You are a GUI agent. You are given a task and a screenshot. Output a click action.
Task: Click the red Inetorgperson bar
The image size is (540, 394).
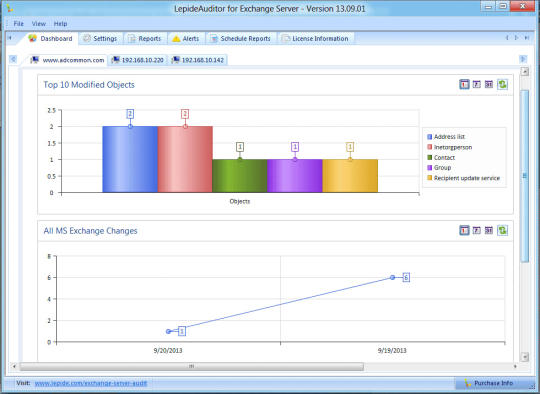185,159
